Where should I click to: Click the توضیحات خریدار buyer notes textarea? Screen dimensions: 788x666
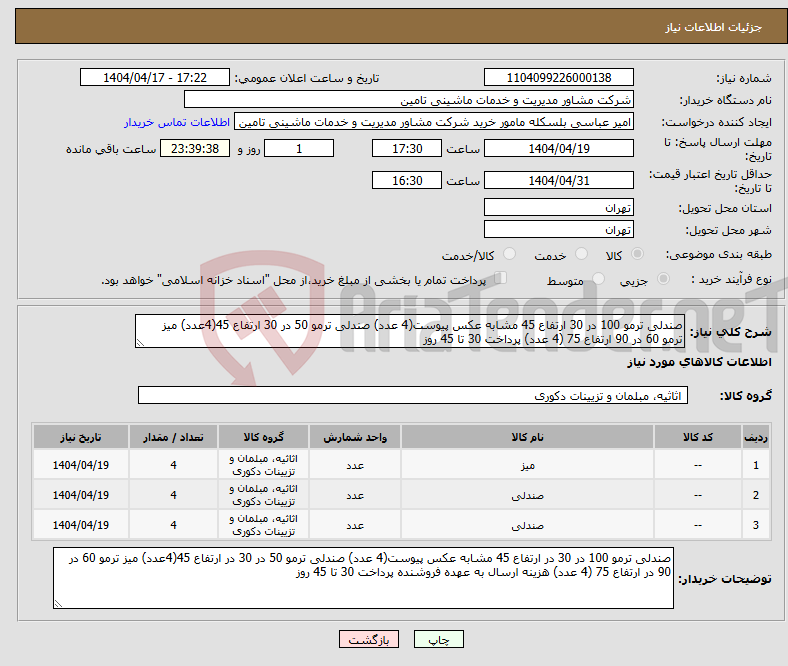363,578
